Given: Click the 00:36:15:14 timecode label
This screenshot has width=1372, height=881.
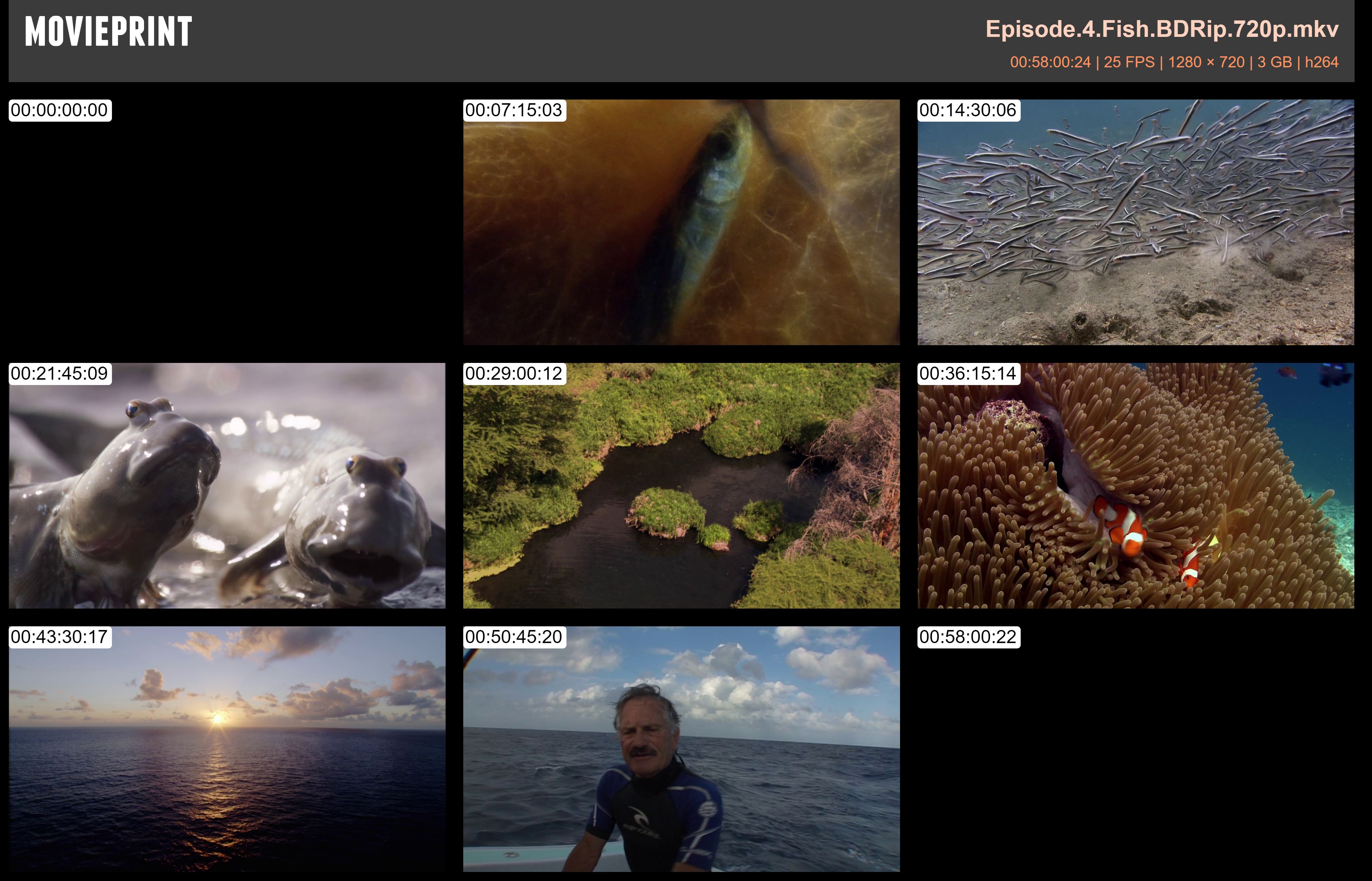Looking at the screenshot, I should [x=968, y=374].
